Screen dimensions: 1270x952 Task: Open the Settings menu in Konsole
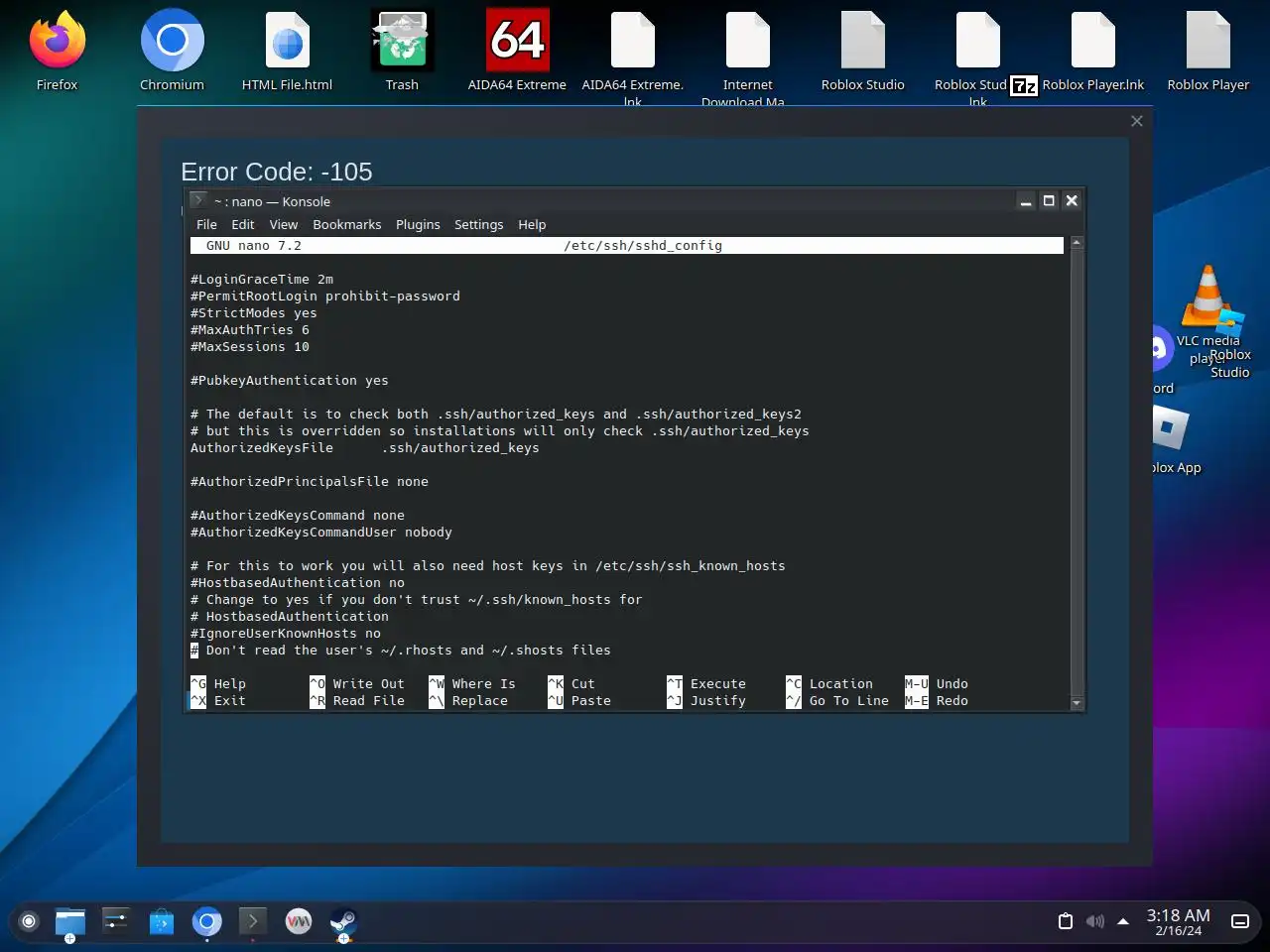478,224
